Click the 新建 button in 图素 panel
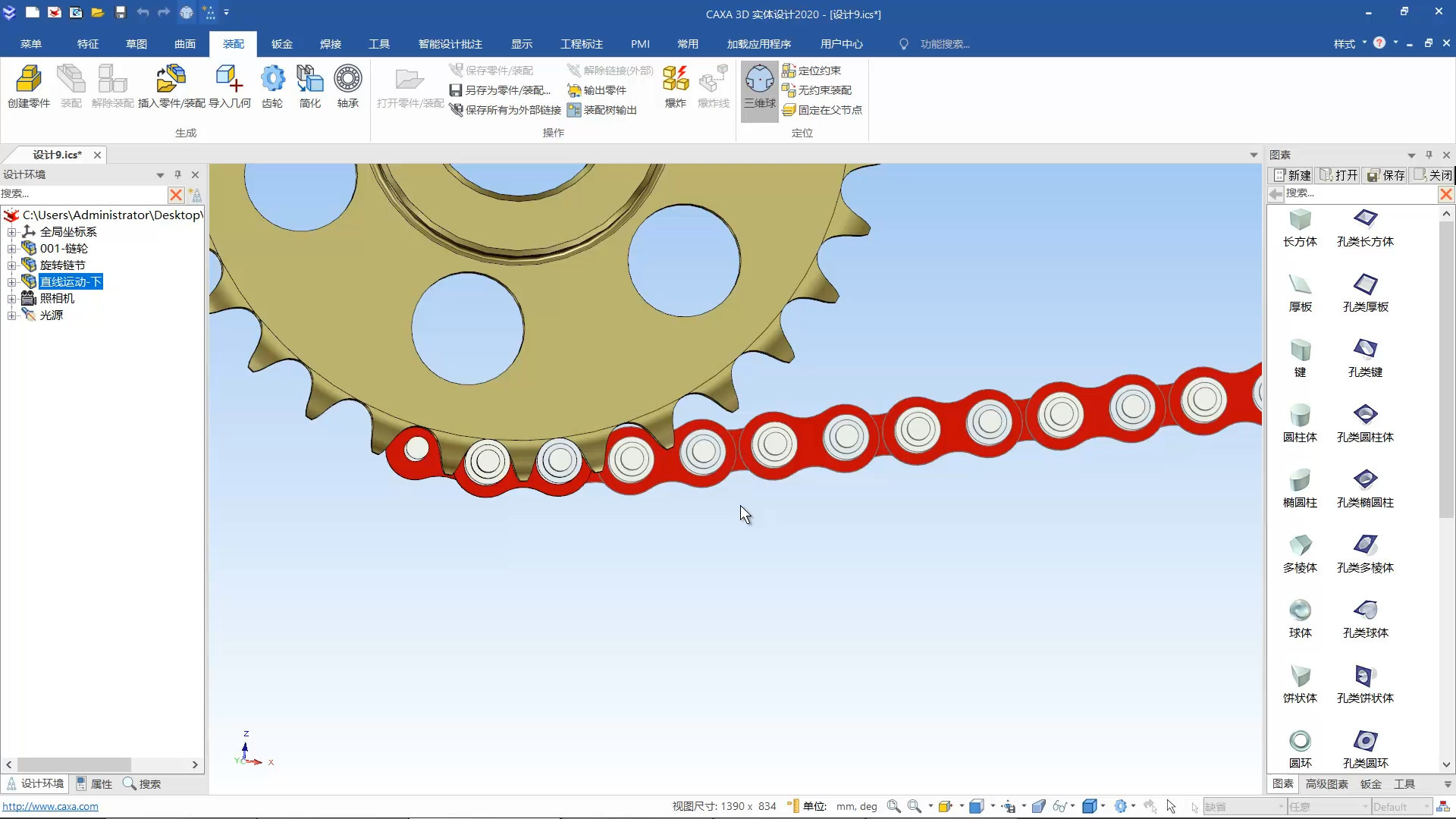 coord(1292,175)
